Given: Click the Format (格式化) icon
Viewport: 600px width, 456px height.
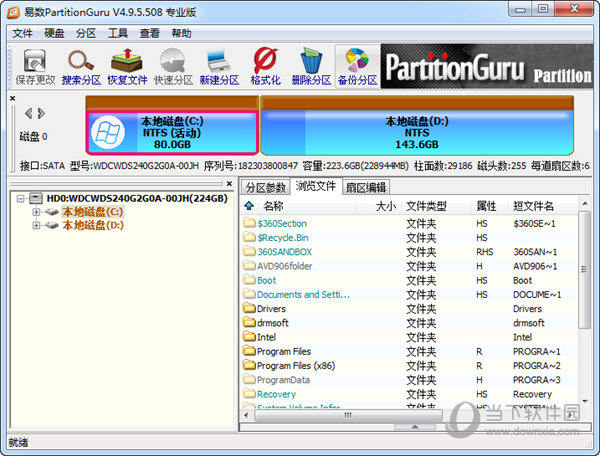Looking at the screenshot, I should point(265,67).
